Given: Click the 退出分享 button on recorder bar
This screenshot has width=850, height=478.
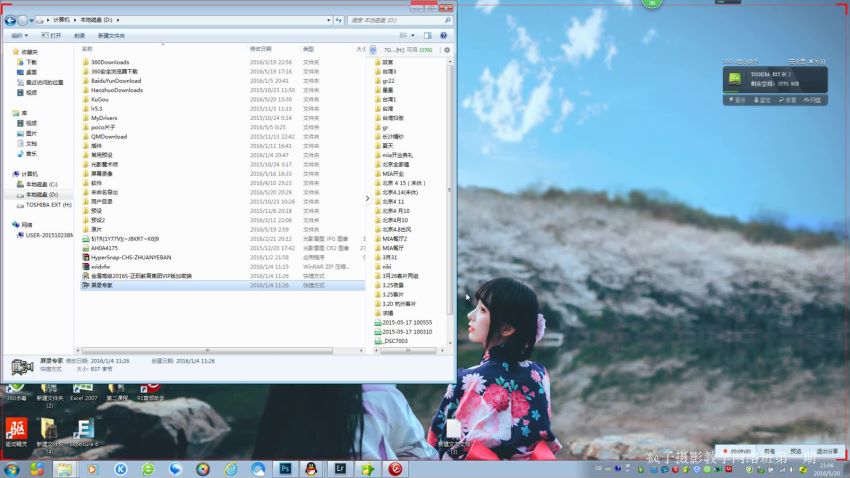Looking at the screenshot, I should 825,451.
